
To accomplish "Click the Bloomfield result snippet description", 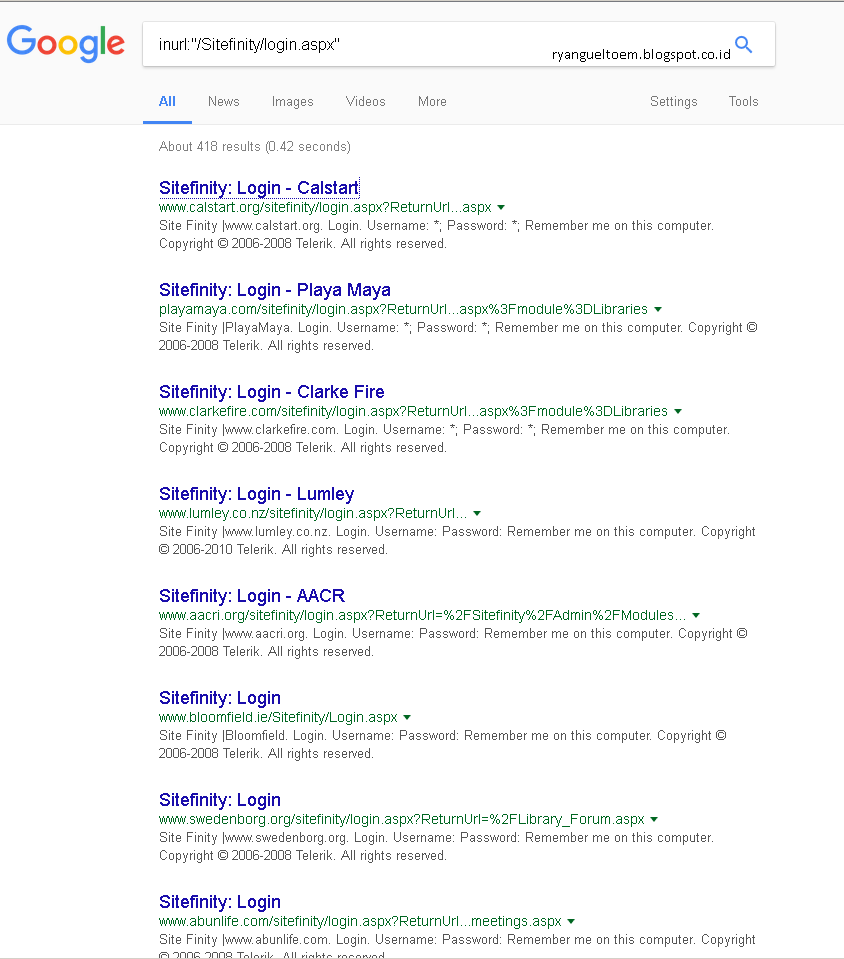I will [x=442, y=746].
